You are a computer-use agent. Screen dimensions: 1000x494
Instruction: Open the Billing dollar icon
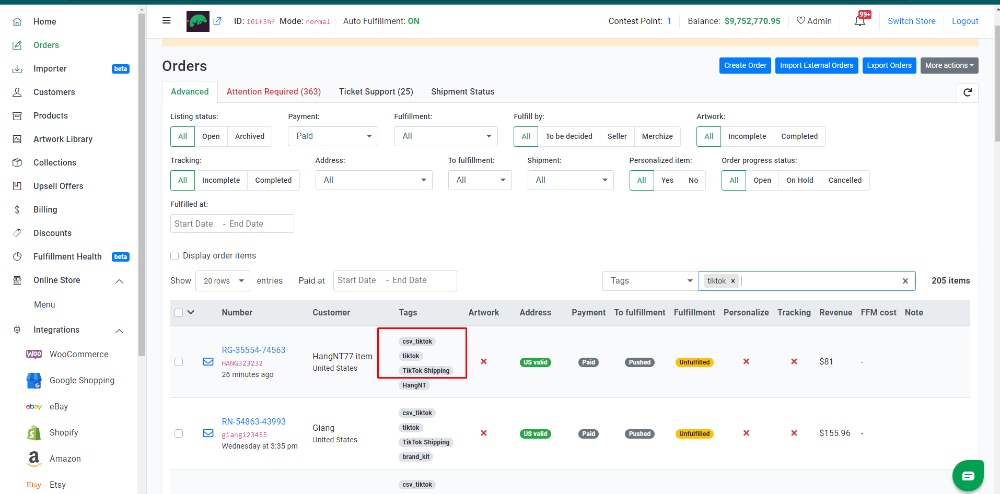coord(18,210)
